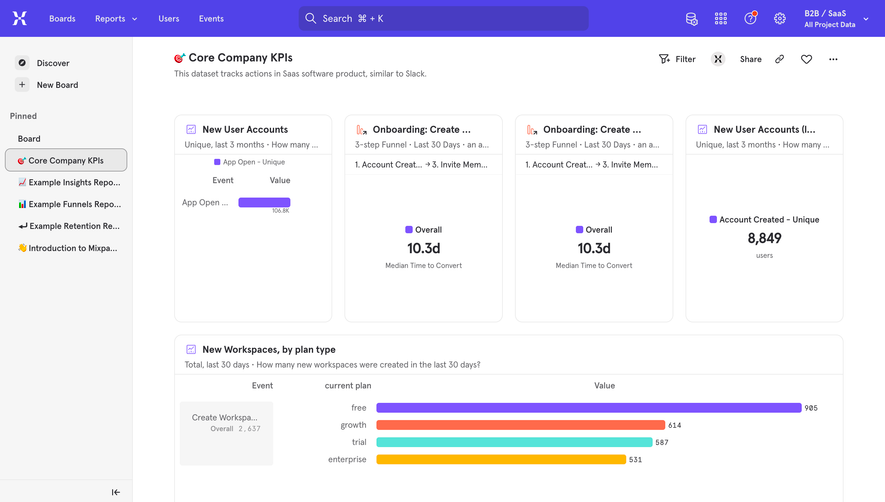The width and height of the screenshot is (885, 502).
Task: Click the Create Workspace event cell
Action: (x=226, y=434)
